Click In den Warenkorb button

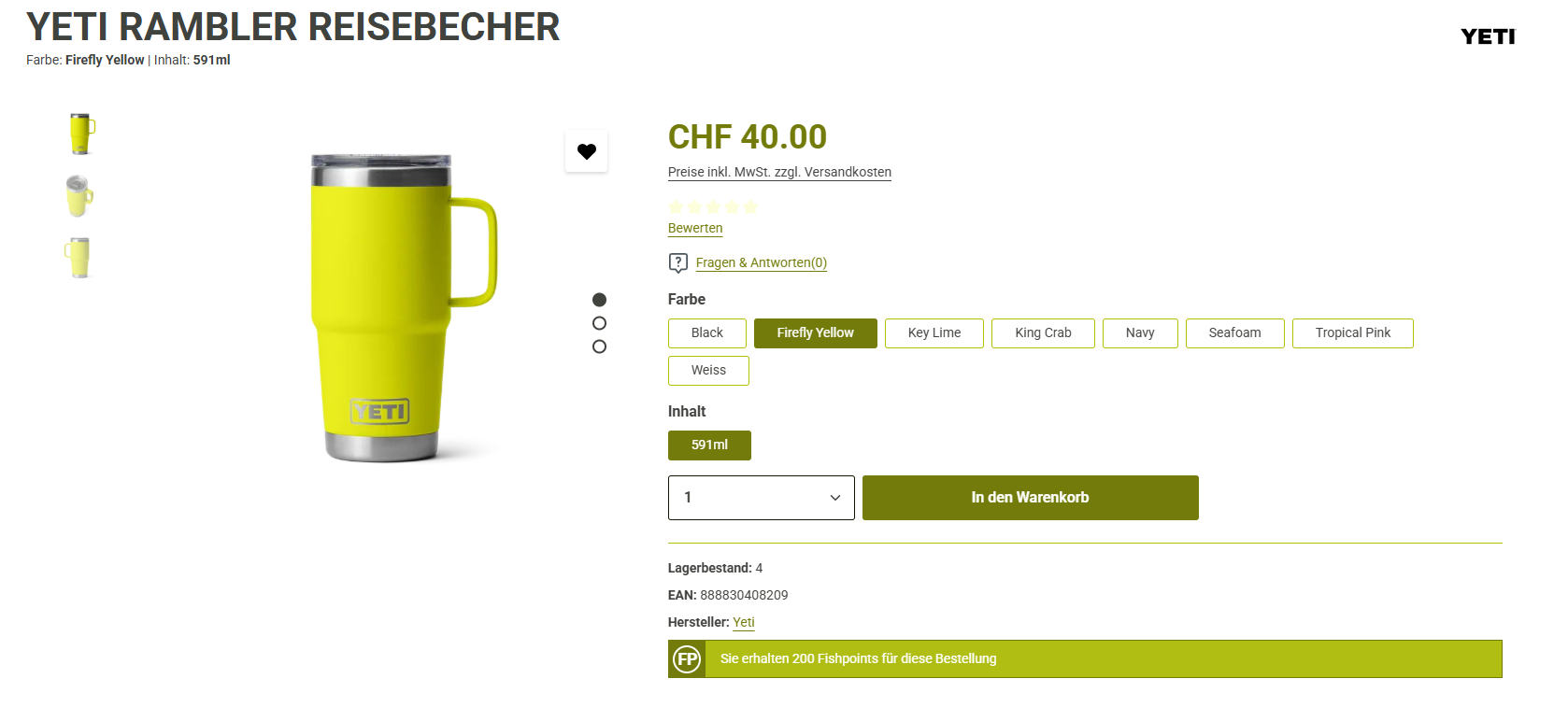[1031, 498]
